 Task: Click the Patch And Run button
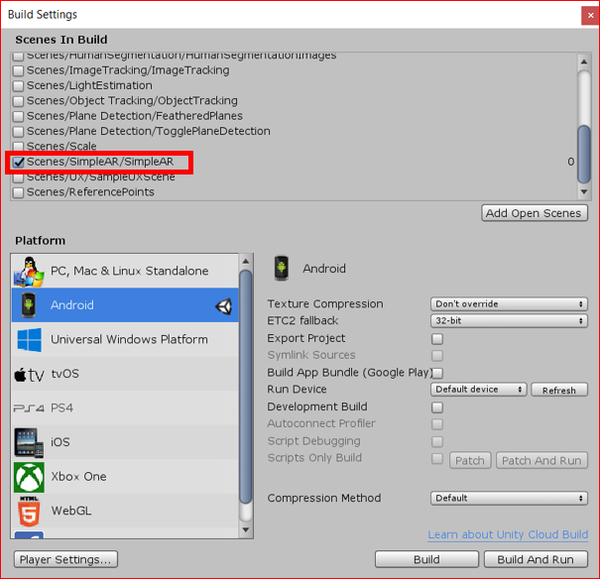(542, 460)
